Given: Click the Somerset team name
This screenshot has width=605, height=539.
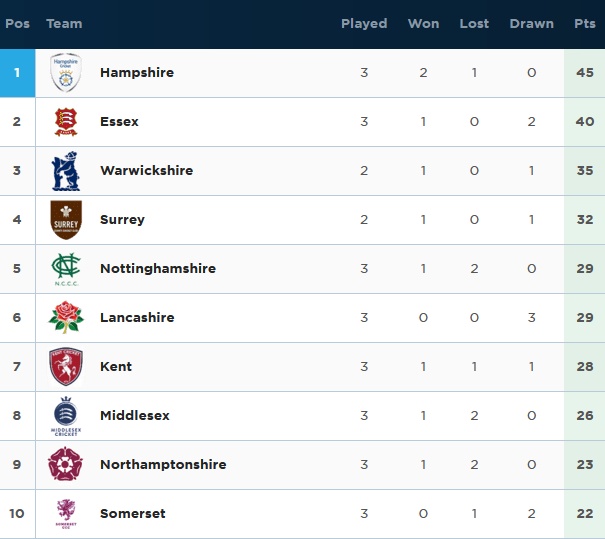Looking at the screenshot, I should coord(133,514).
